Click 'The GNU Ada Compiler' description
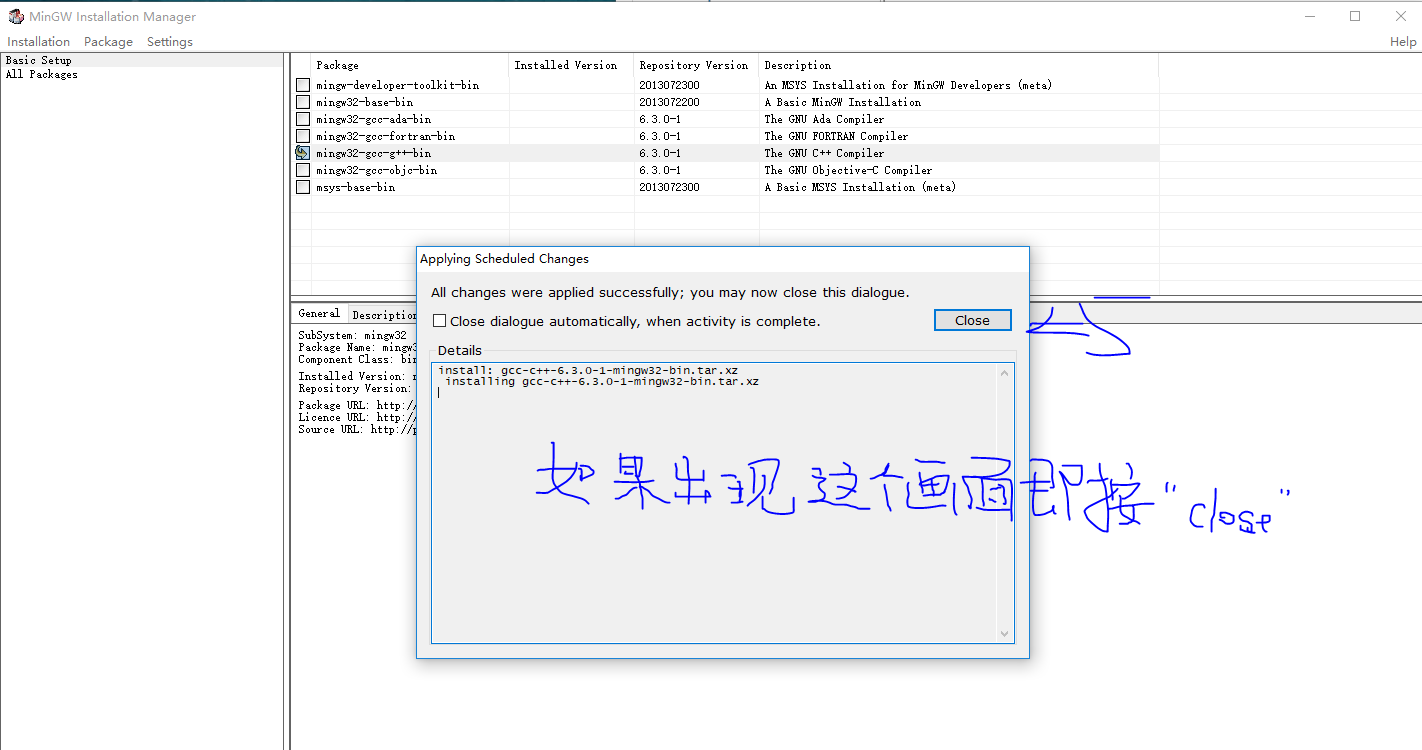1422x750 pixels. [x=824, y=119]
